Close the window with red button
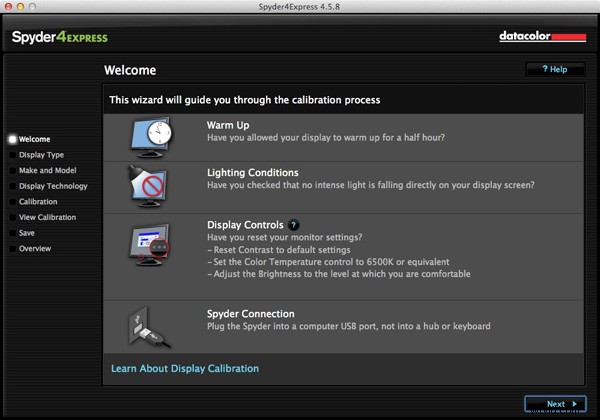The width and height of the screenshot is (600, 420). click(x=8, y=7)
